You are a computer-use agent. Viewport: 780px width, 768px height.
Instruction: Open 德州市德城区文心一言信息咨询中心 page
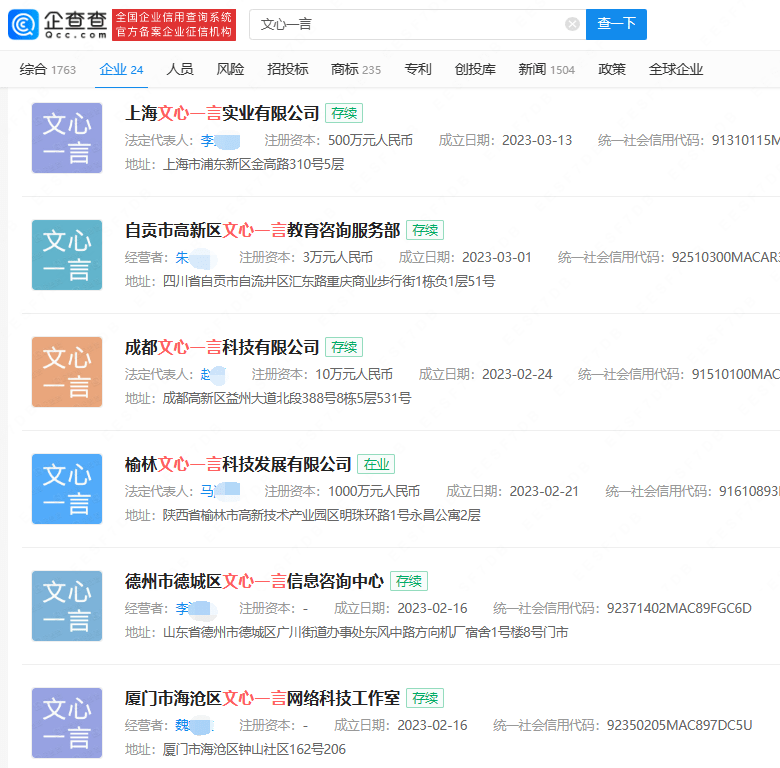click(254, 581)
